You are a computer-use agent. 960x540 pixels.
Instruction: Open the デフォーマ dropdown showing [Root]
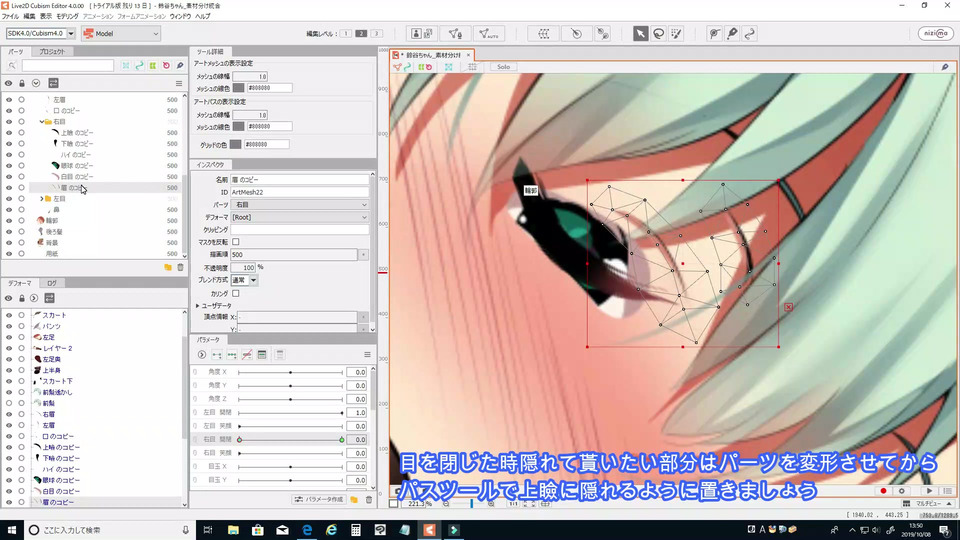300,217
